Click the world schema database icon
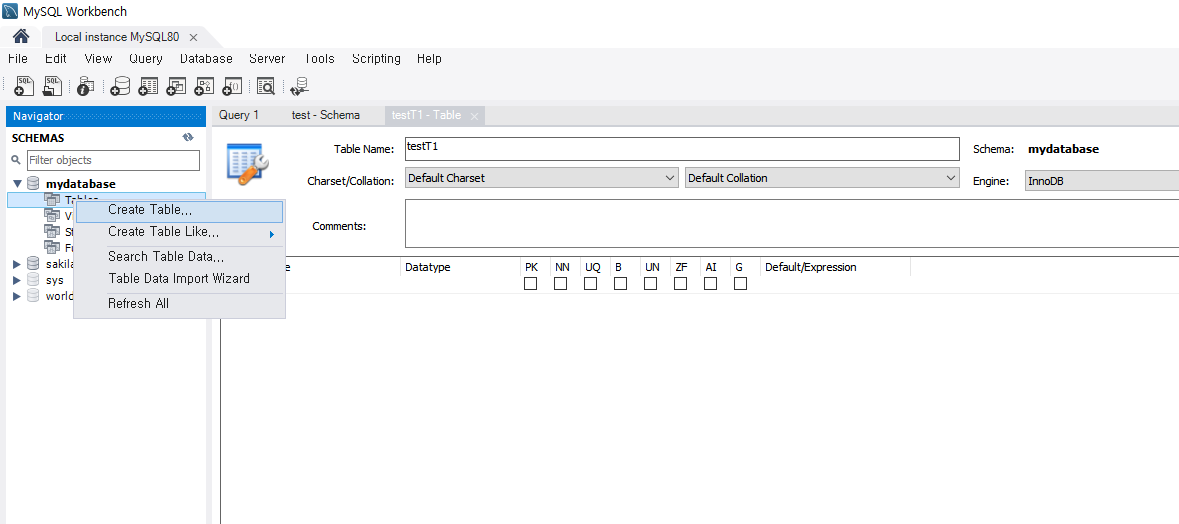 (33, 295)
